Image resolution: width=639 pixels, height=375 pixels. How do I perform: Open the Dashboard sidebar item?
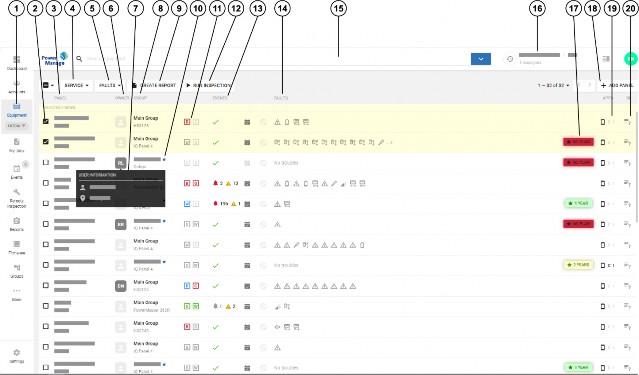[16, 63]
